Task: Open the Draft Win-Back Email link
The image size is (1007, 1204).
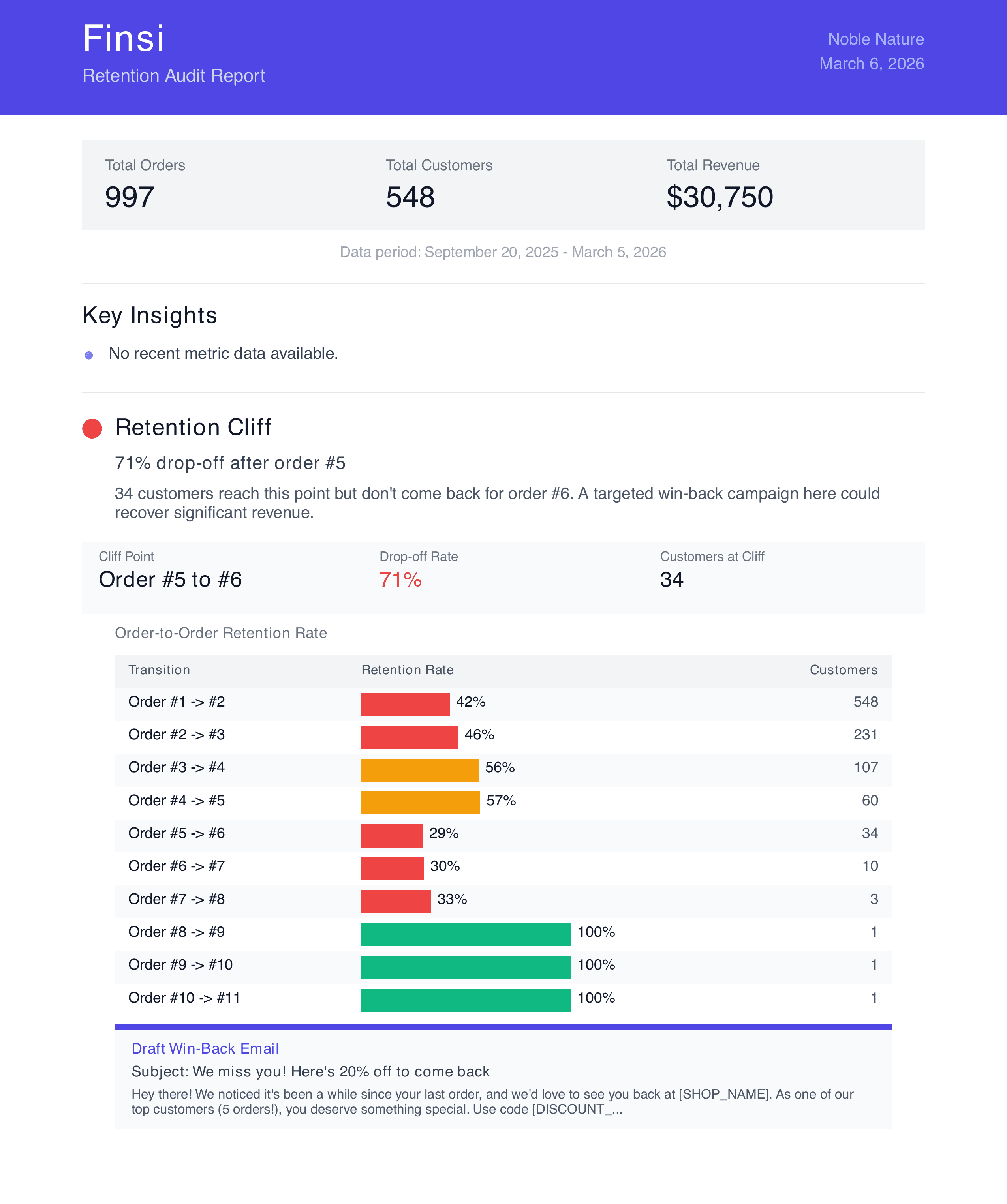Action: [205, 1049]
